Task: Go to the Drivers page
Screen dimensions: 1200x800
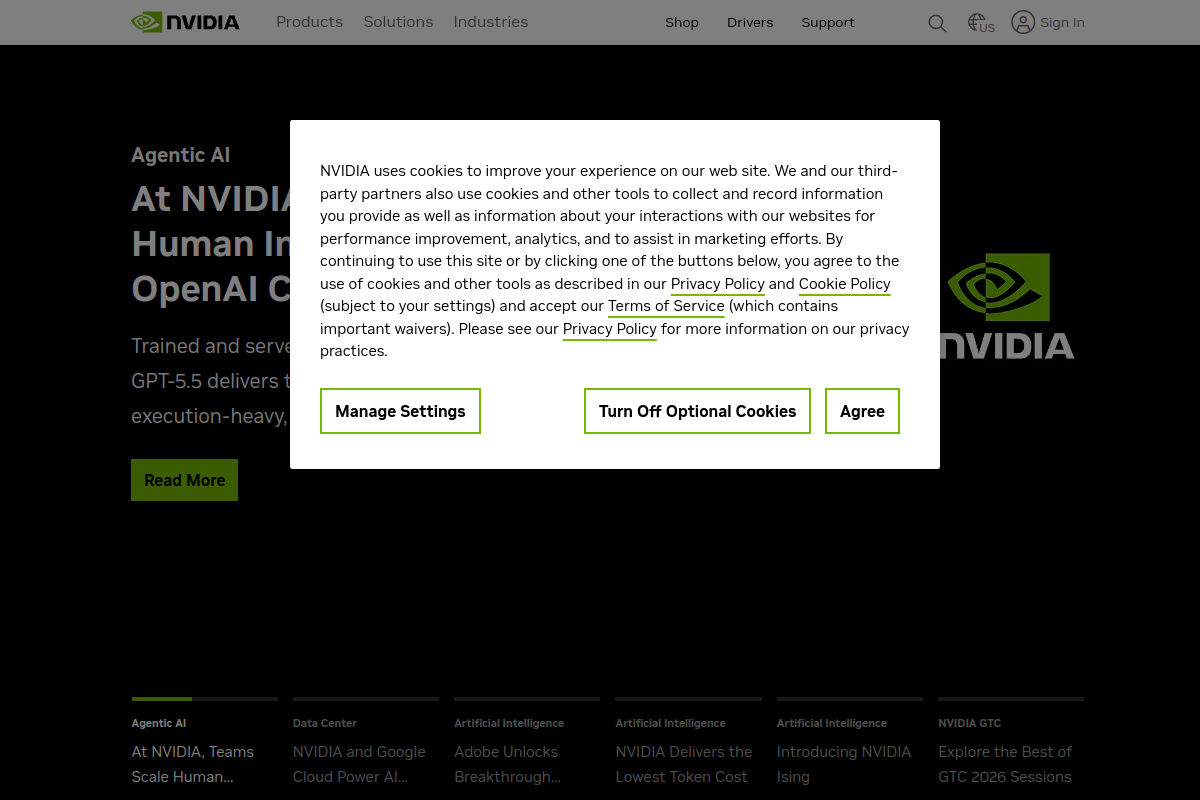Action: (x=750, y=23)
